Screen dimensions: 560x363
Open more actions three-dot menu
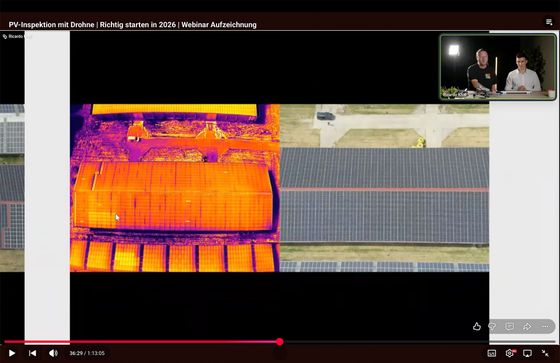545,326
